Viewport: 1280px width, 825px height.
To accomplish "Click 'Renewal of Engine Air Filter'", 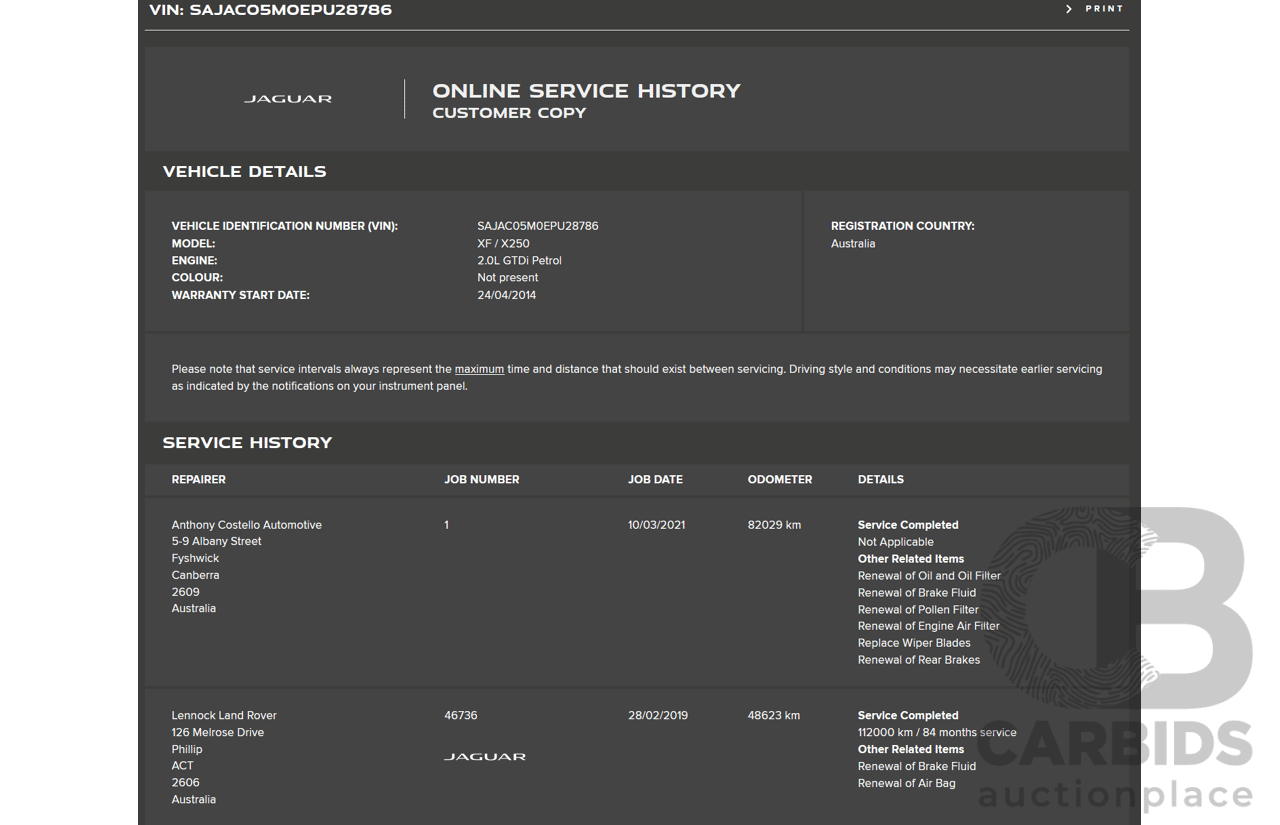I will pos(928,627).
